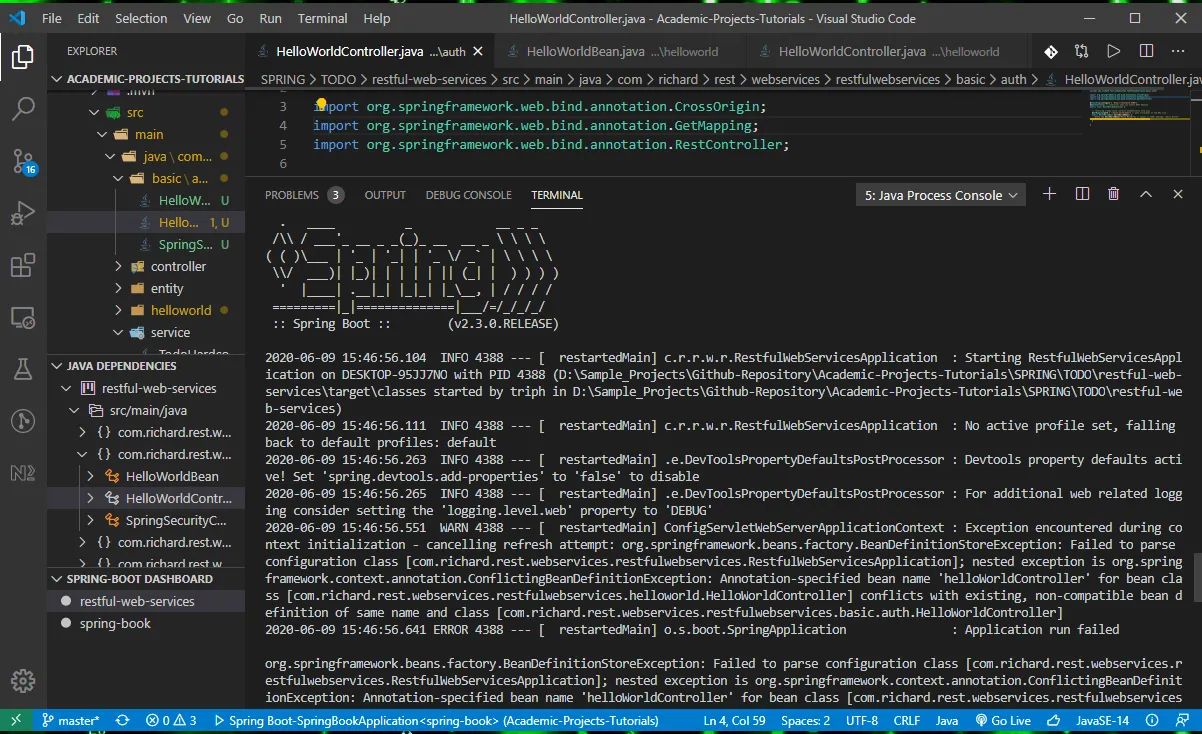The height and width of the screenshot is (734, 1202).
Task: Create a new terminal with plus icon
Action: point(1049,194)
